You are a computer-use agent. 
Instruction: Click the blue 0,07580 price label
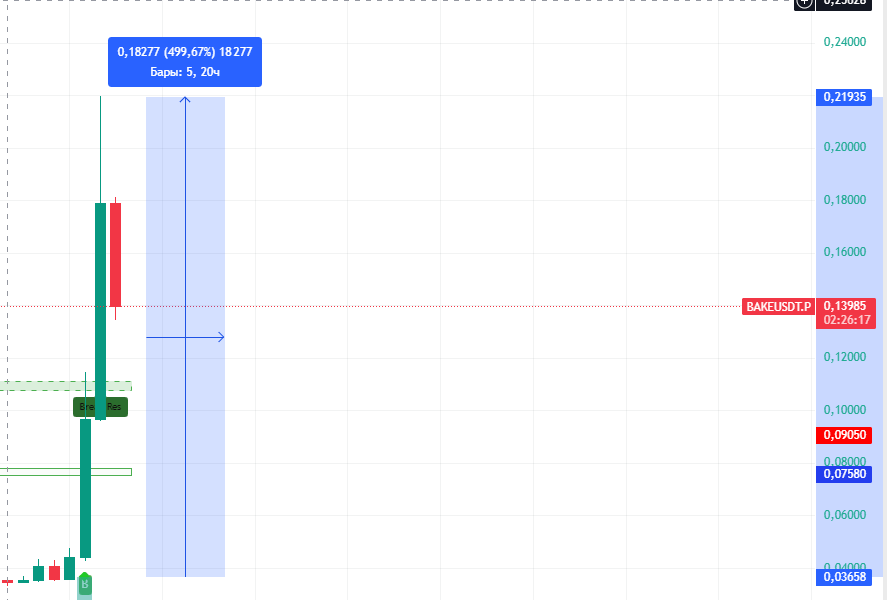click(845, 474)
